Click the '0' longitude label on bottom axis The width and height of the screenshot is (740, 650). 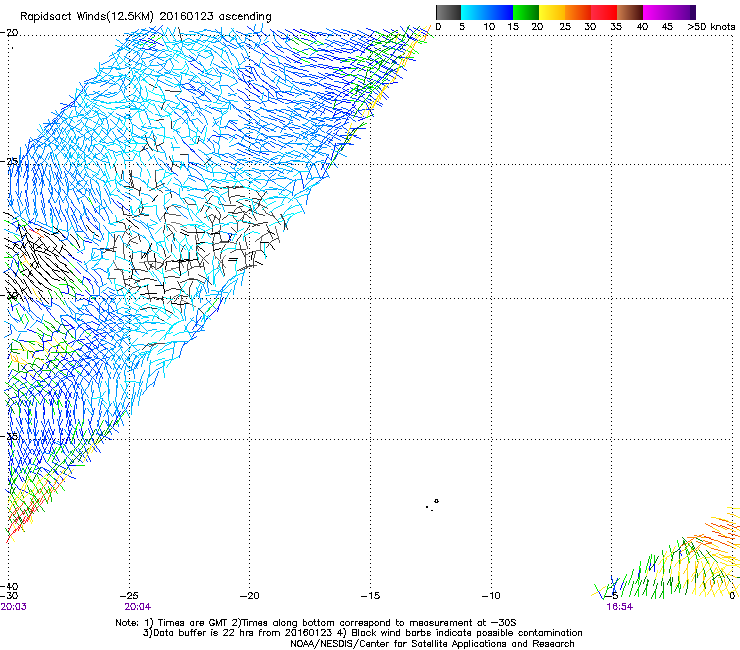(x=732, y=596)
